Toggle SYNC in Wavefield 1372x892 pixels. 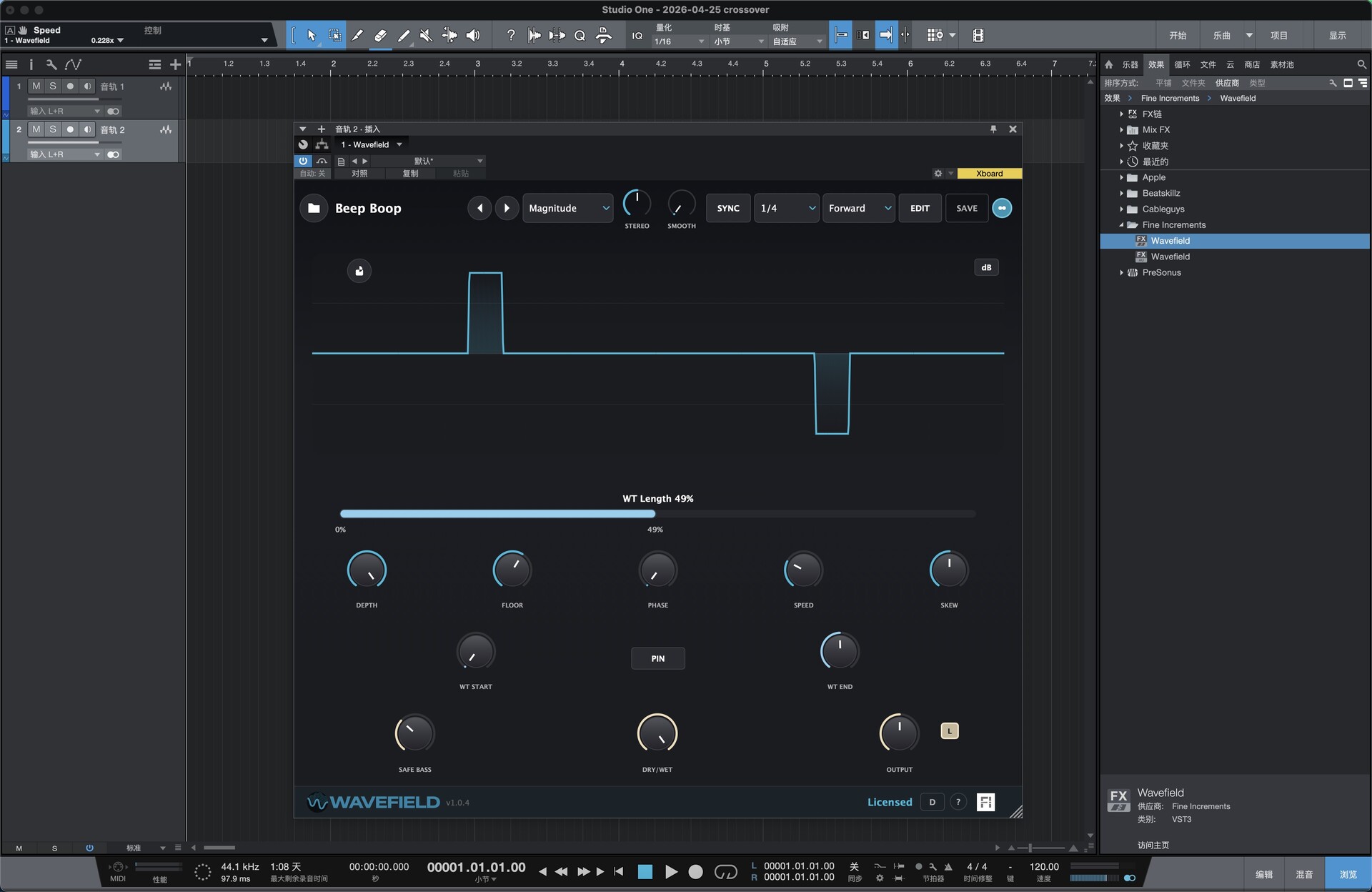coord(728,208)
